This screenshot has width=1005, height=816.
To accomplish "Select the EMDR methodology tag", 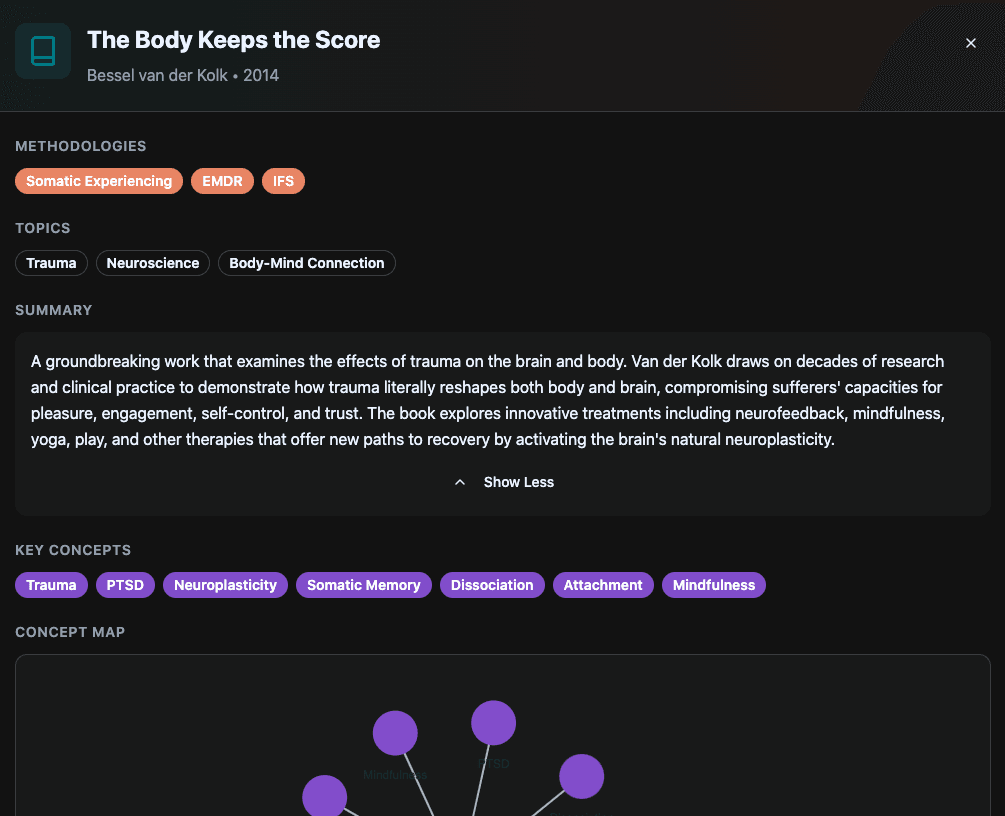I will 222,181.
